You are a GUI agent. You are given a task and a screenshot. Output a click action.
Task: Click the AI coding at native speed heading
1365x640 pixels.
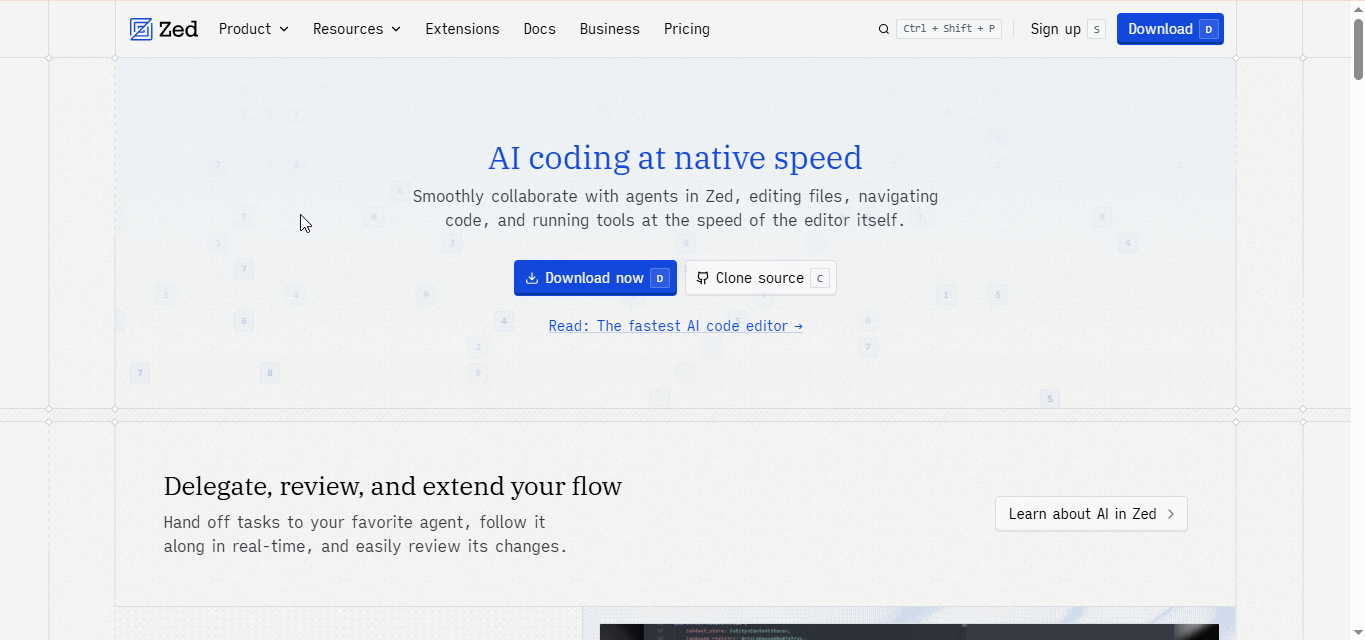point(675,158)
